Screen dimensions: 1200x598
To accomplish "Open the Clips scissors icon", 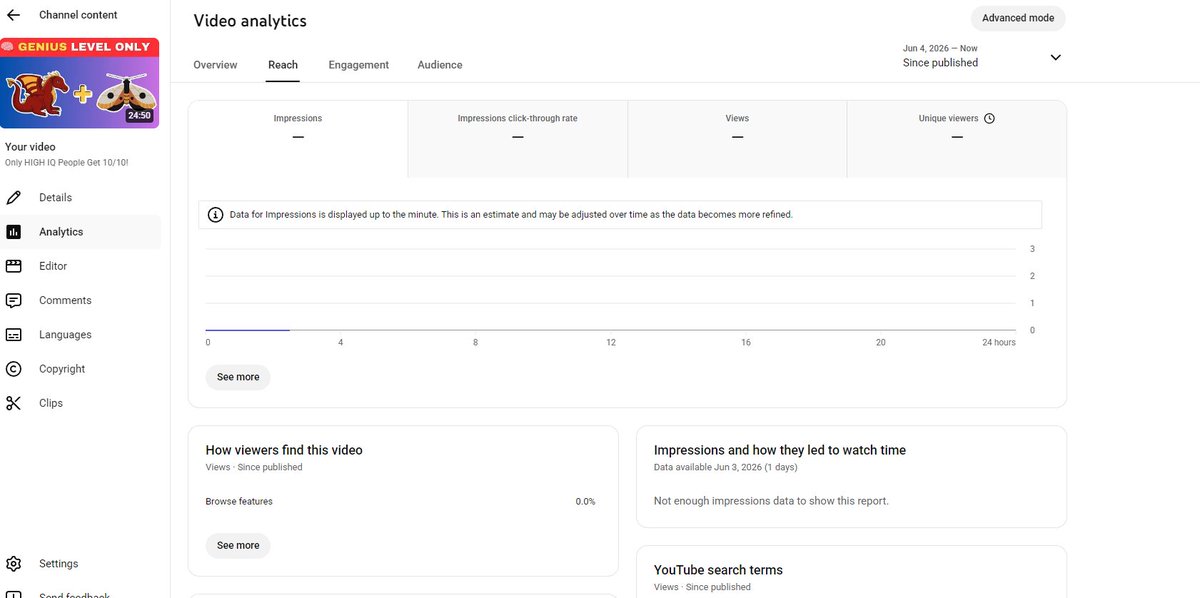I will pos(13,403).
